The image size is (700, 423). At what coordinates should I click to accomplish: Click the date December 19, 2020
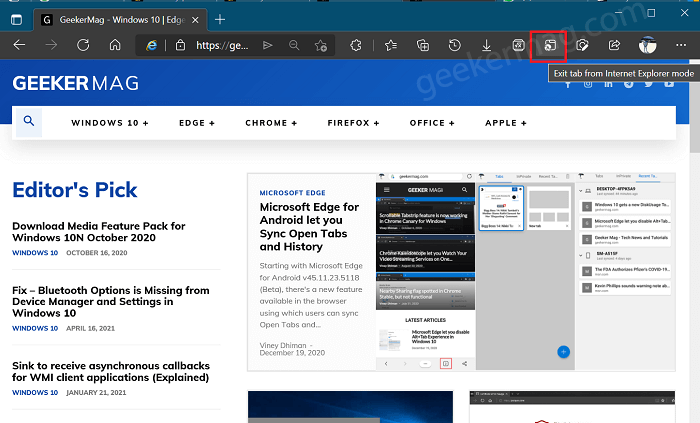pos(292,352)
